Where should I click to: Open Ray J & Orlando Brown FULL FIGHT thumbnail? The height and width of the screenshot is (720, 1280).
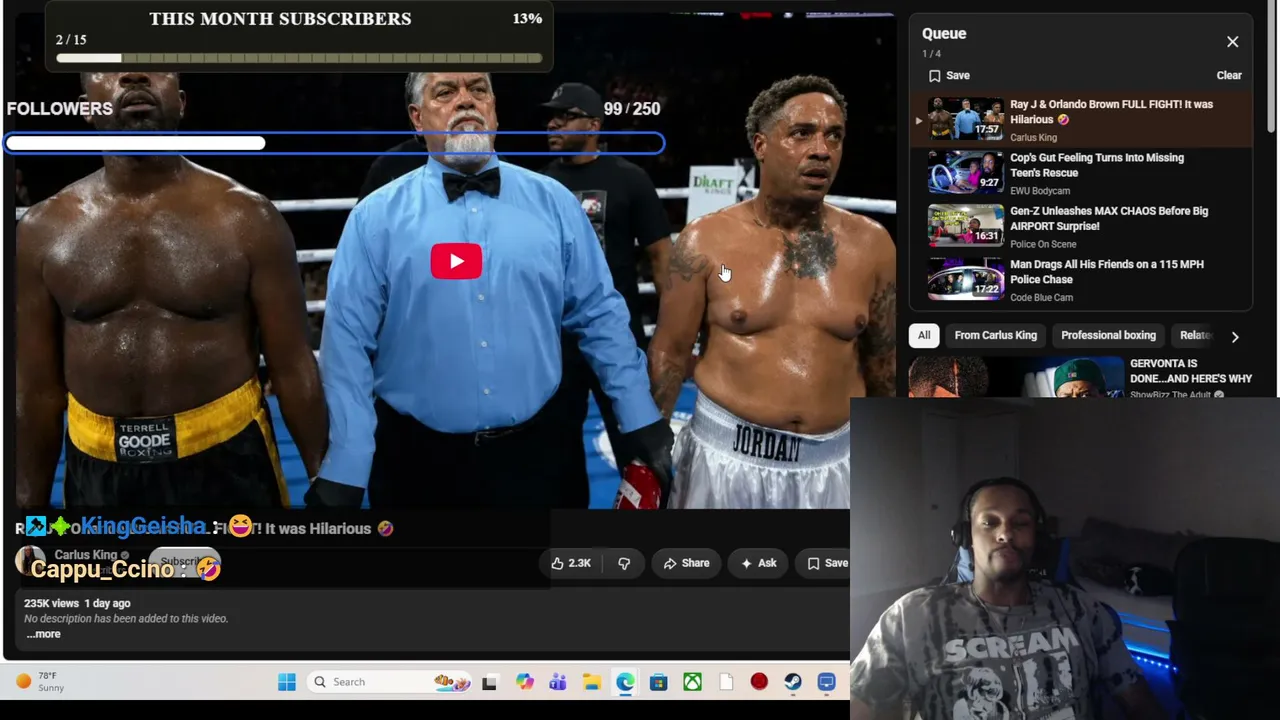pyautogui.click(x=965, y=119)
